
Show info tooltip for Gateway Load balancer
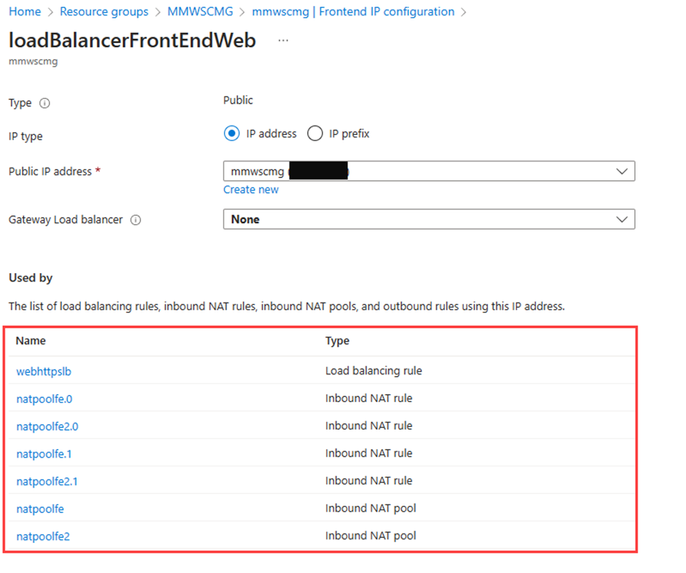tap(136, 220)
